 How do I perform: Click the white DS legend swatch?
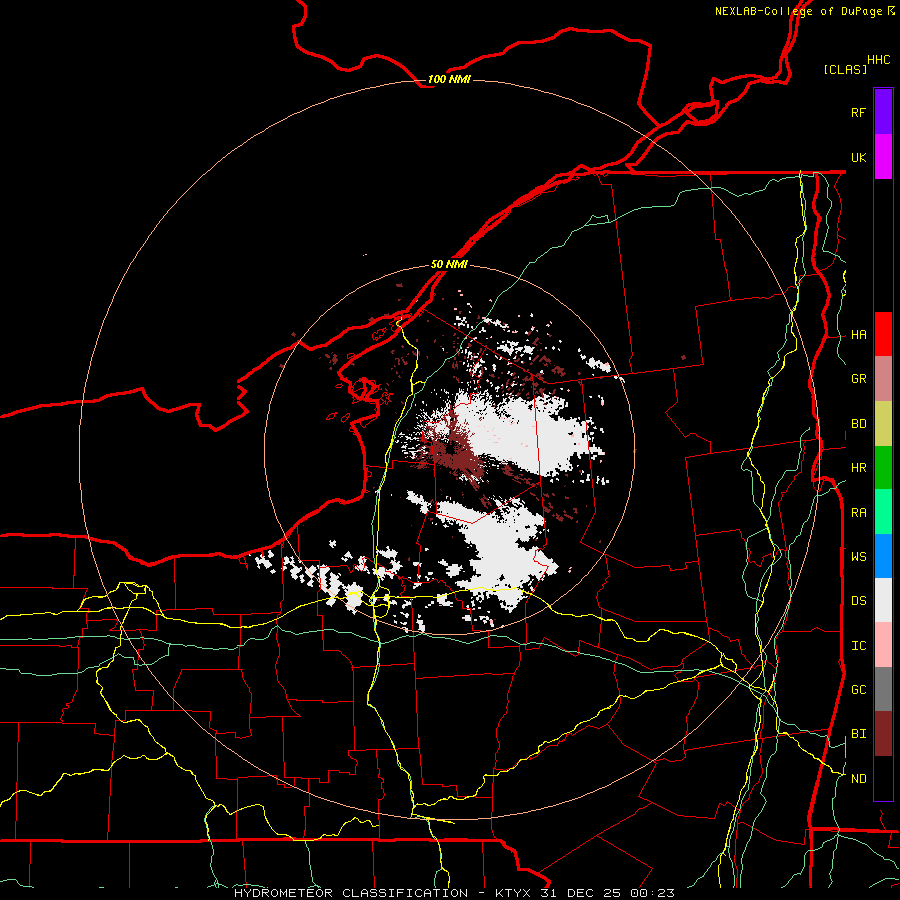(x=883, y=600)
